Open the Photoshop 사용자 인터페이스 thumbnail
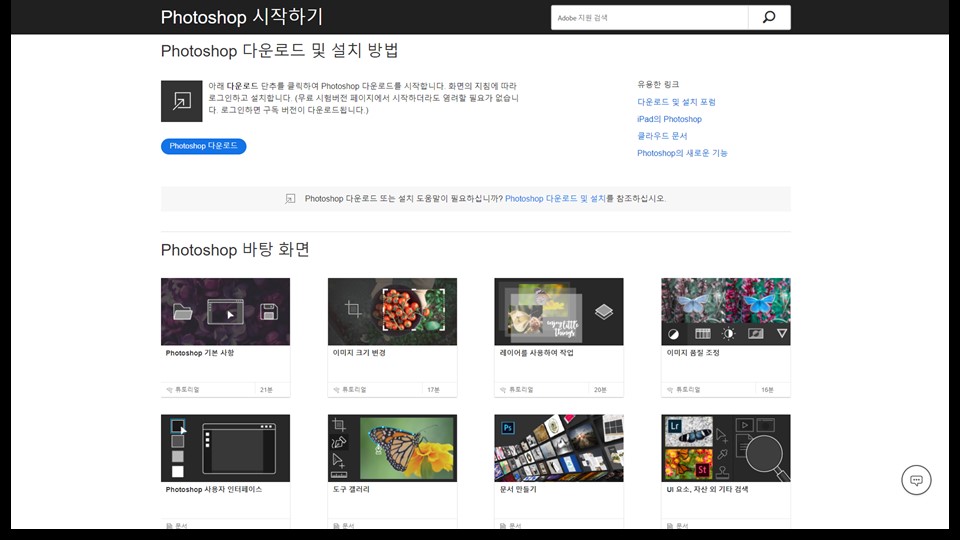This screenshot has height=540, width=960. tap(225, 448)
